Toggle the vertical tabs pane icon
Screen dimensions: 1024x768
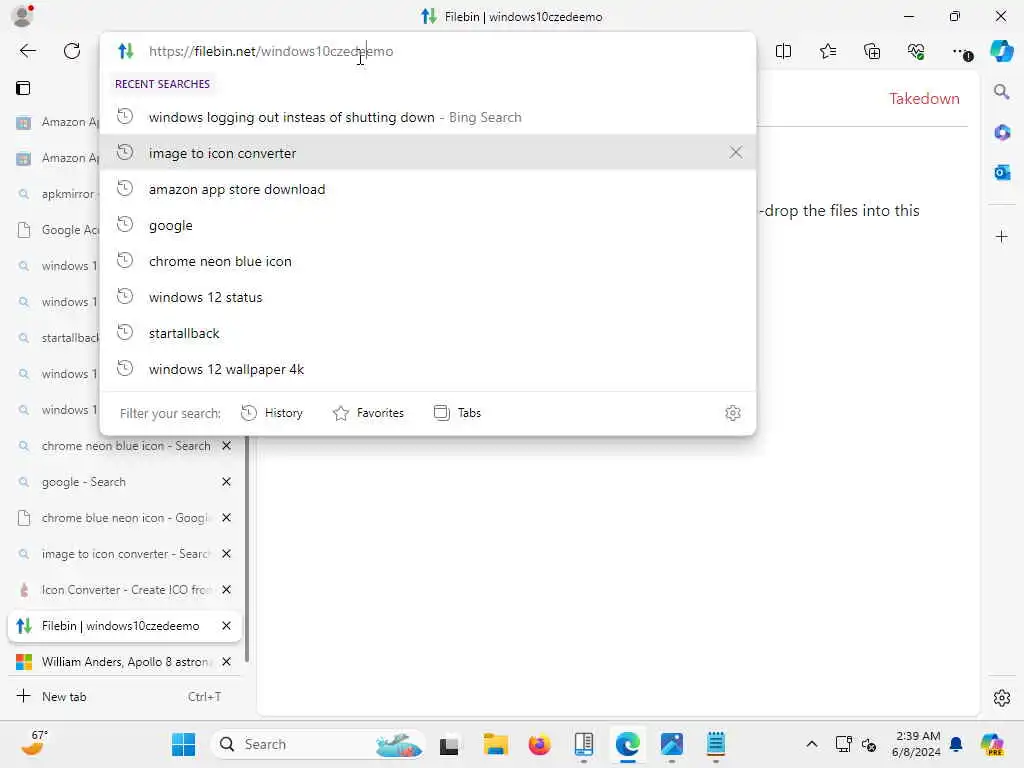coord(23,88)
